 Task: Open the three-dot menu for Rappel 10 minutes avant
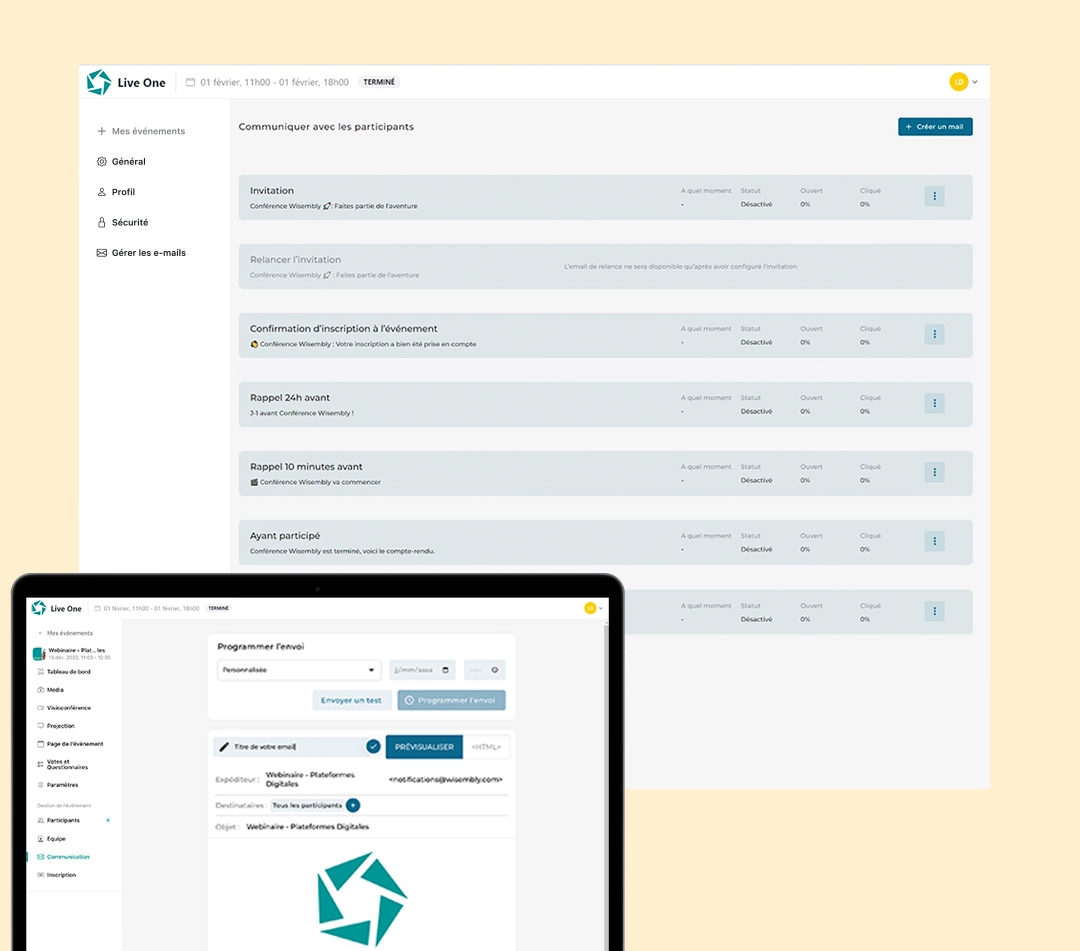click(x=934, y=472)
